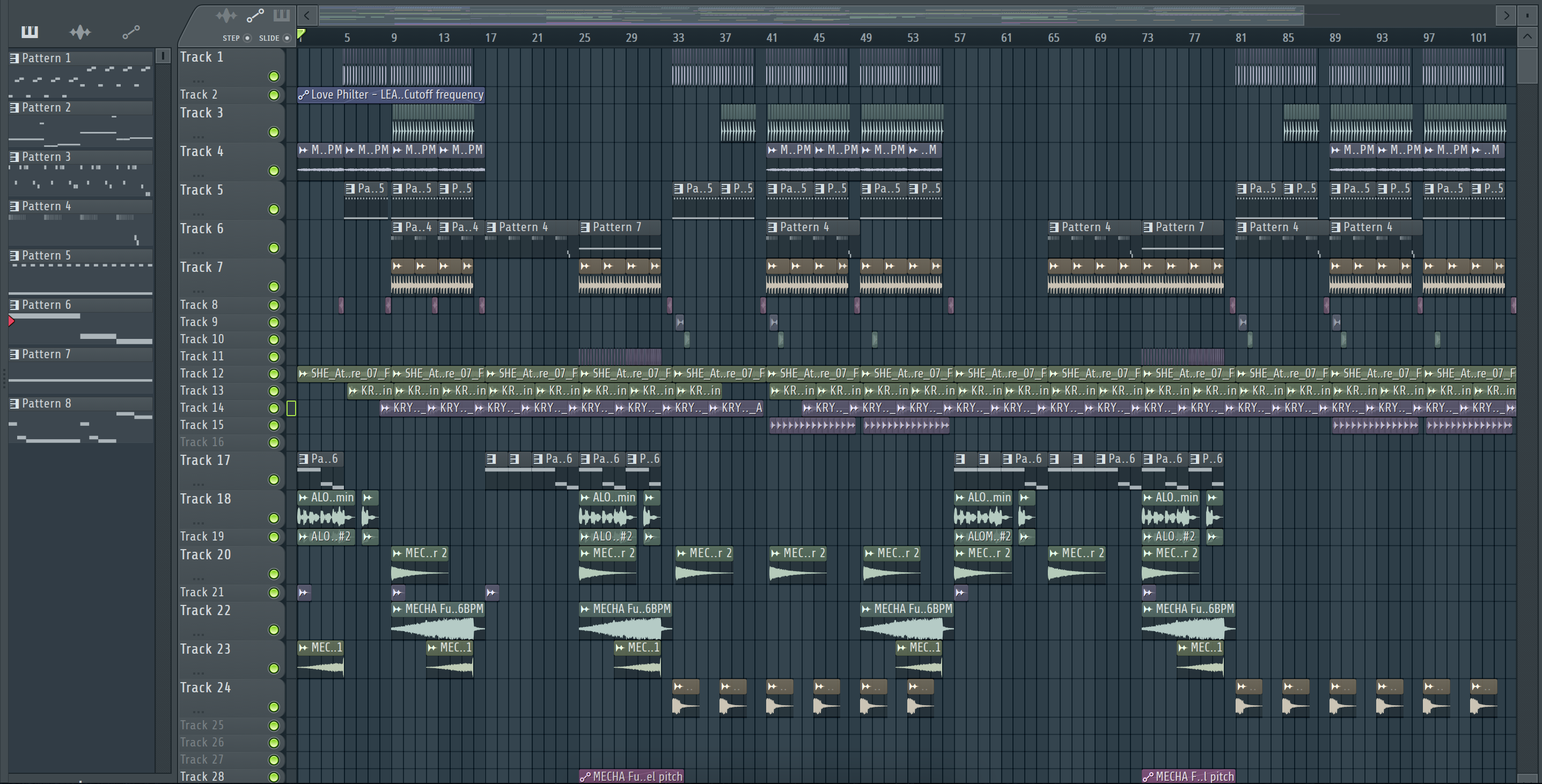Screen dimensions: 1542x784
Task: Click bar 25 on the timeline ruler
Action: point(584,38)
